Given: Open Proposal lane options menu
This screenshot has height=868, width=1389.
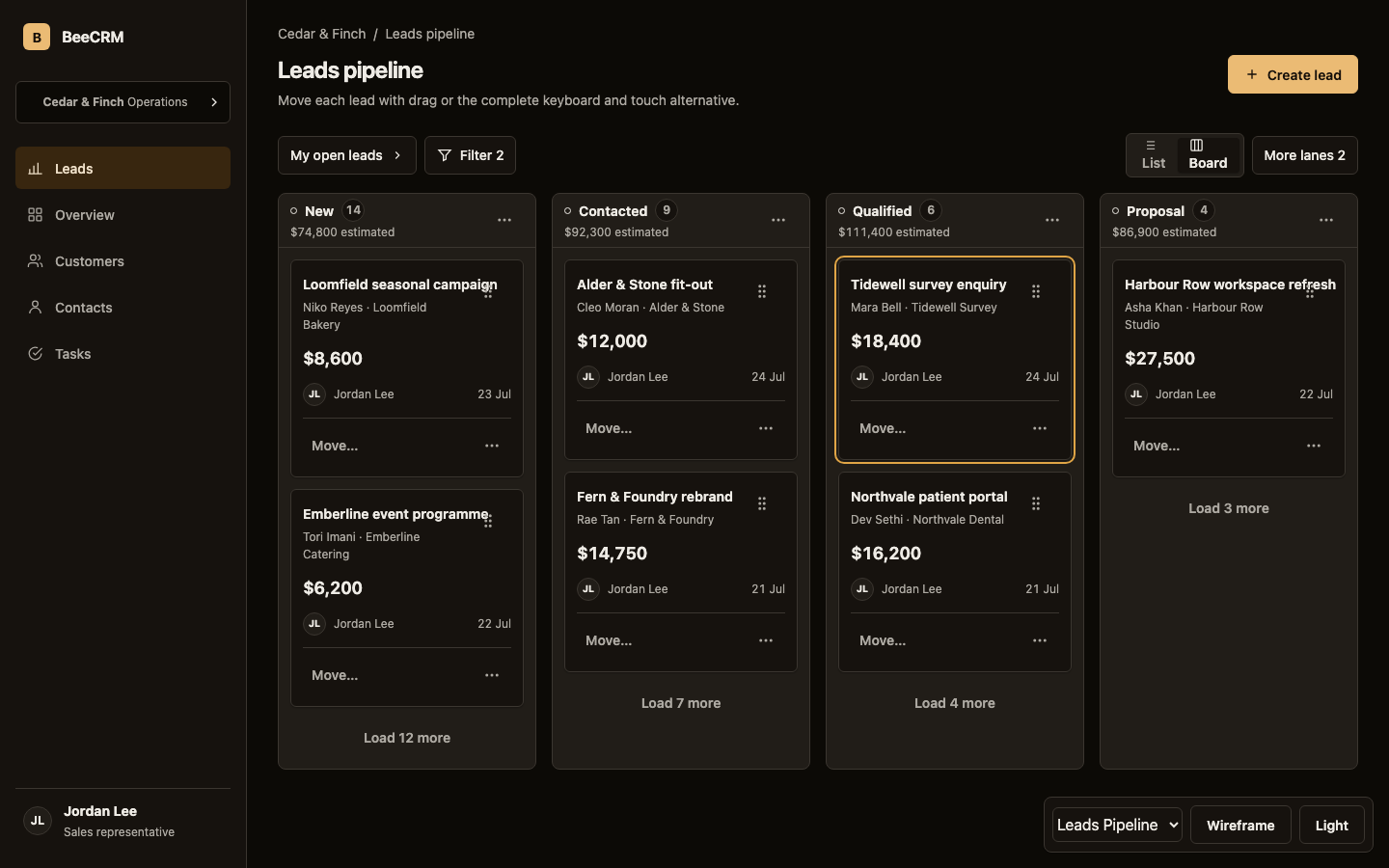Looking at the screenshot, I should (x=1326, y=220).
